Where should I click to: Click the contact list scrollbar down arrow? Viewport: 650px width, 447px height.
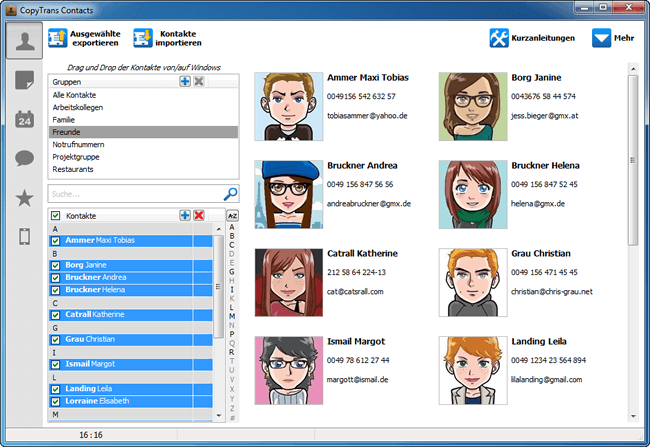pos(219,415)
